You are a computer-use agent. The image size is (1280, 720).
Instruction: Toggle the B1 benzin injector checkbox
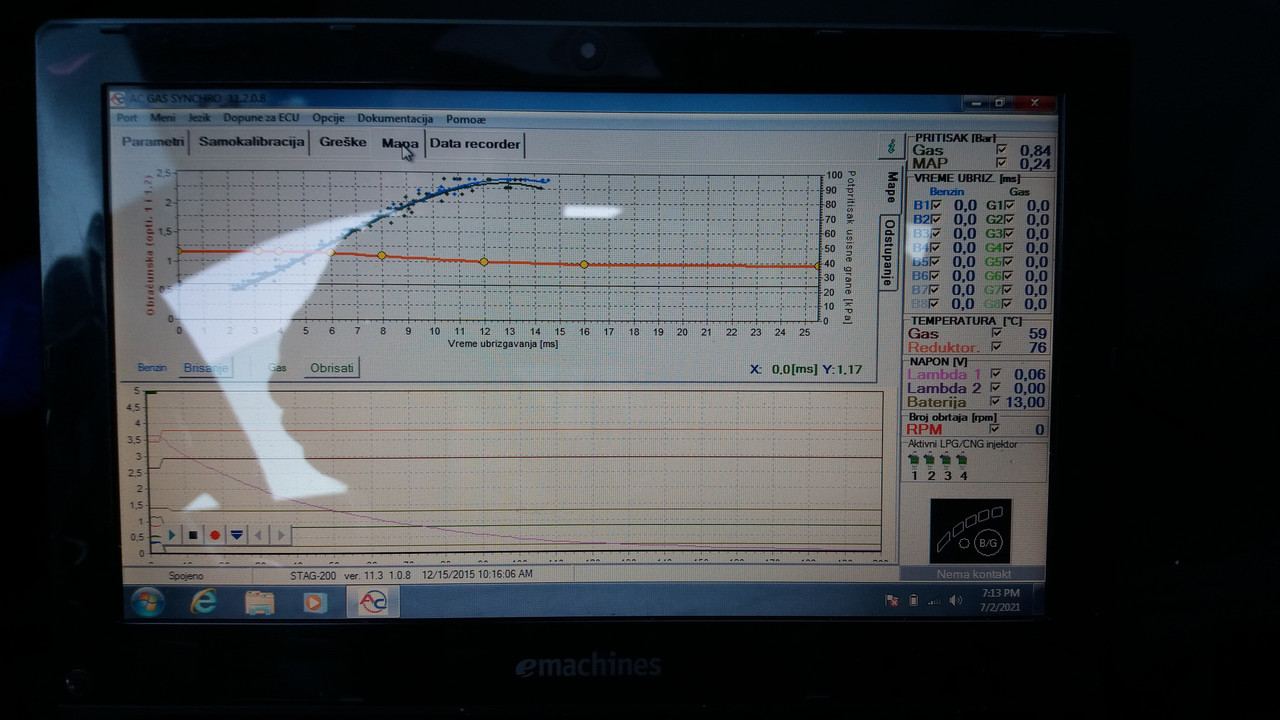(937, 205)
